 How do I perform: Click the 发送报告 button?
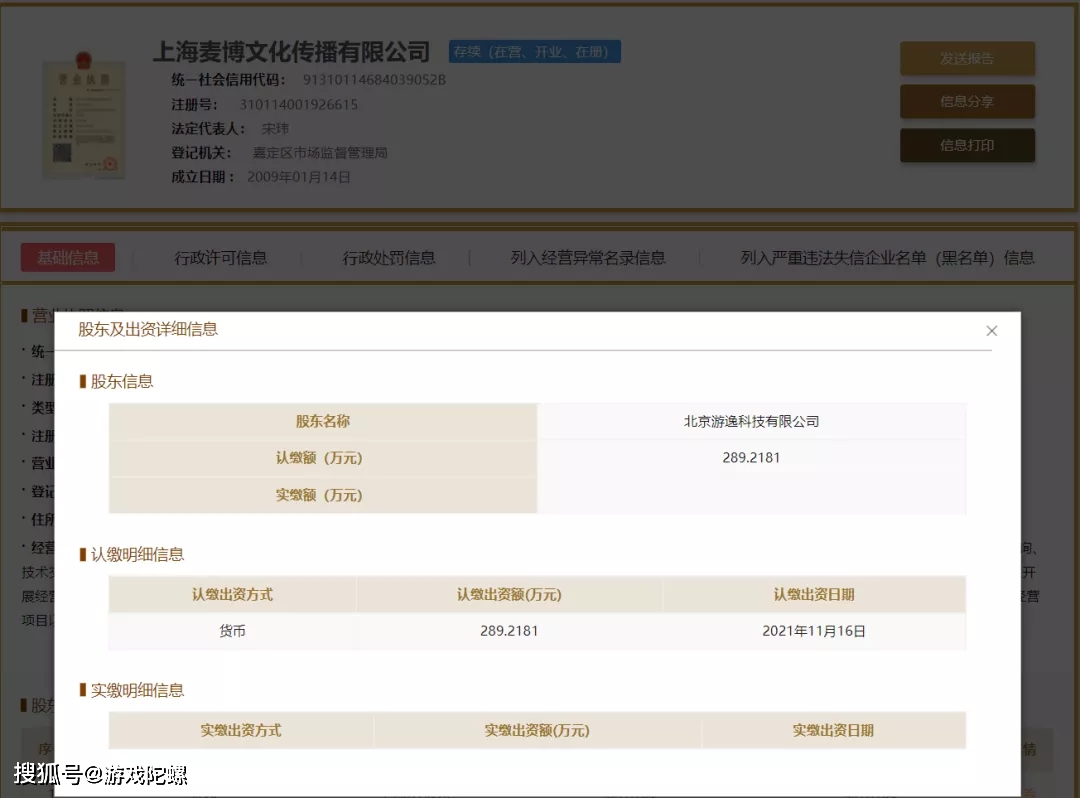[967, 59]
